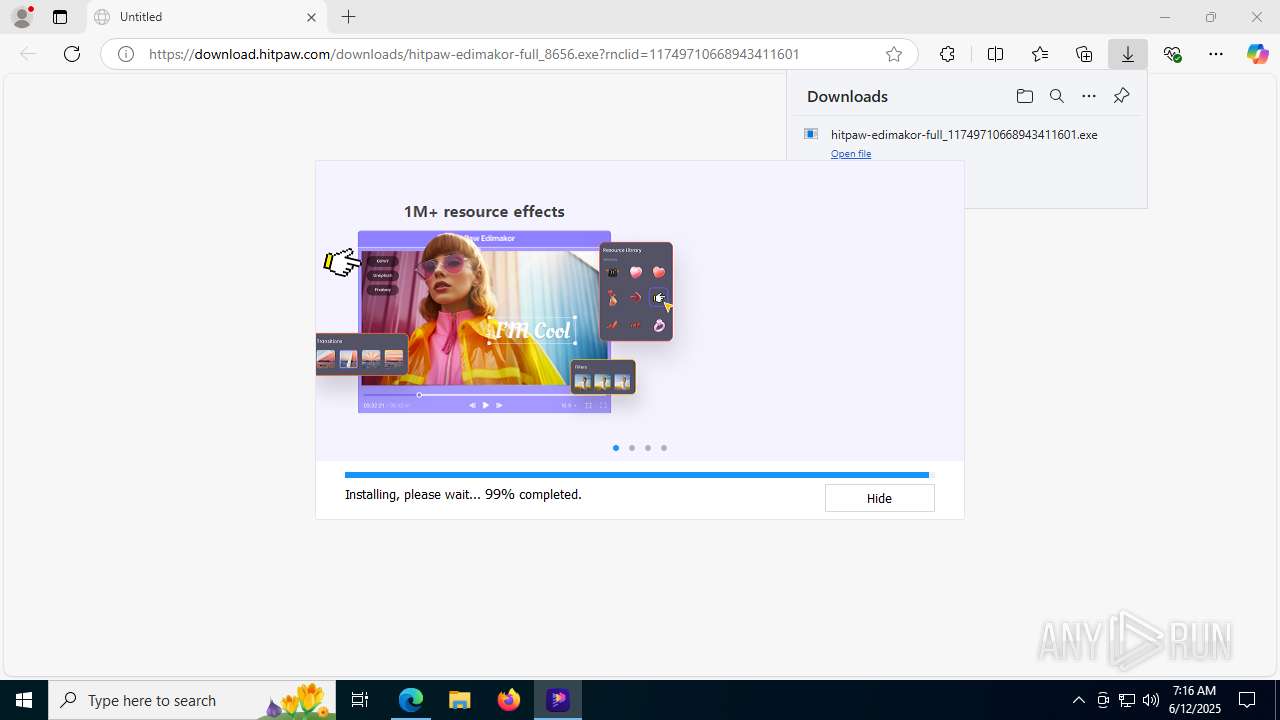Screen dimensions: 1280x720
Task: Go to second slide dot
Action: click(632, 448)
